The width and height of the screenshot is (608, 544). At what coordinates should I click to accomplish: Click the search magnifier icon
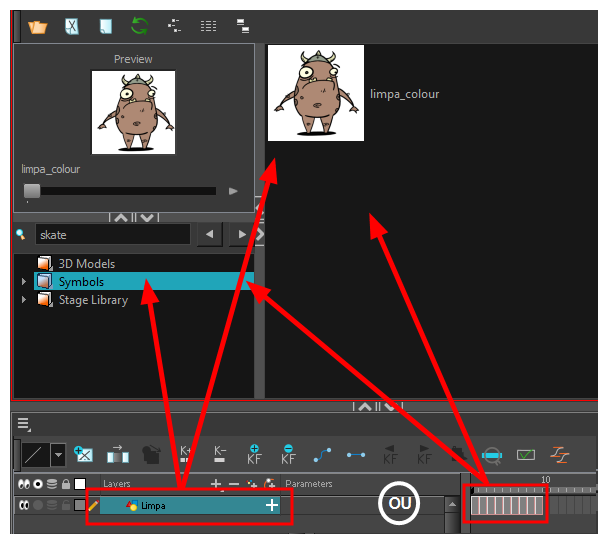pyautogui.click(x=21, y=234)
